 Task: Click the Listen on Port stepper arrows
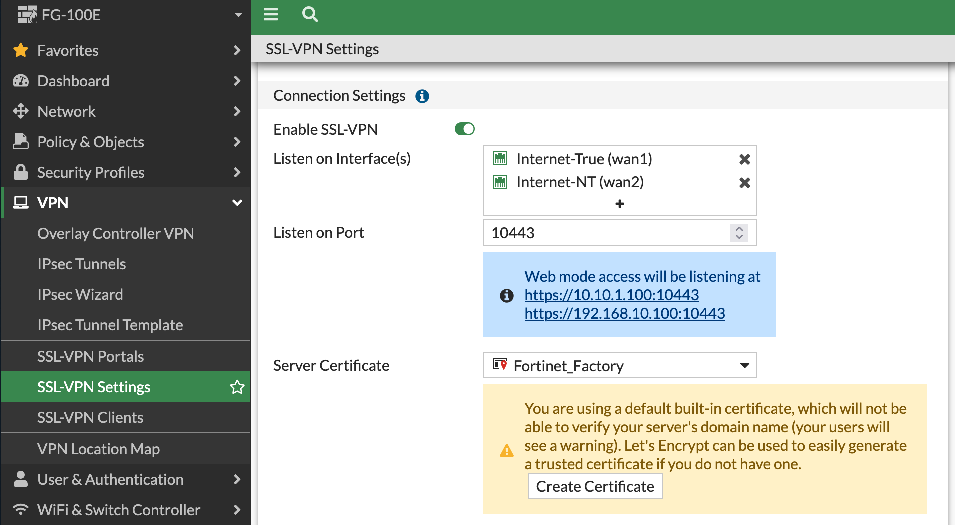click(739, 233)
